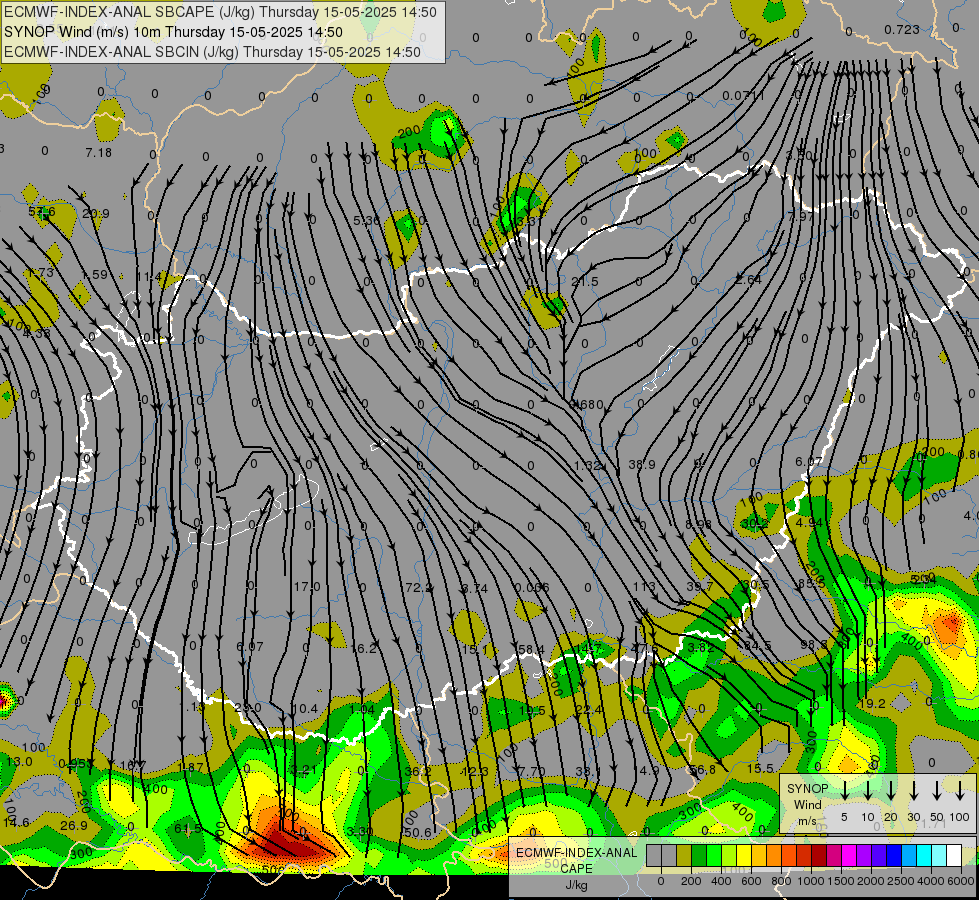Select the bright magenta CAPE legend swatch
The width and height of the screenshot is (979, 900).
[849, 856]
